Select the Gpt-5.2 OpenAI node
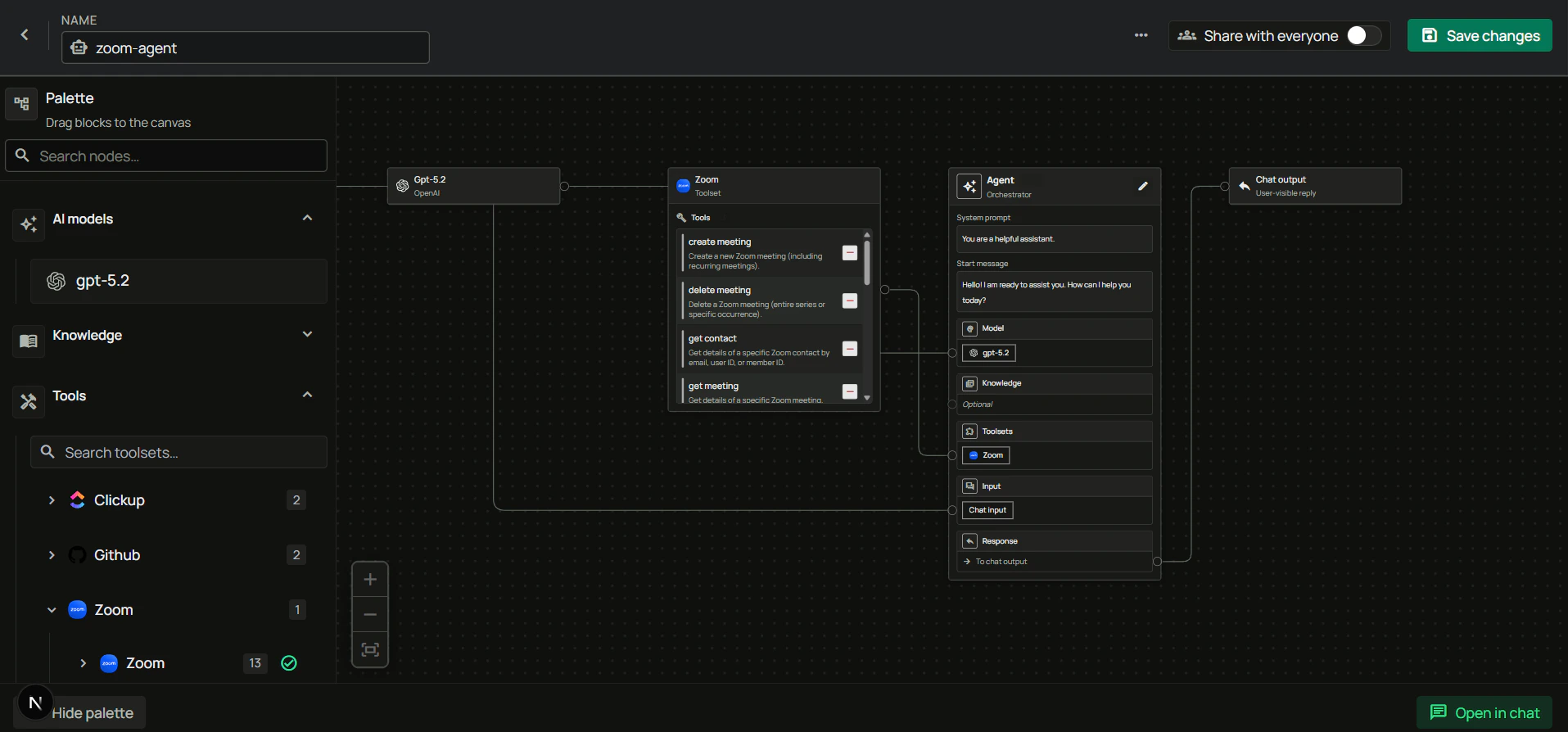Screen dimensions: 1568x732 473,186
